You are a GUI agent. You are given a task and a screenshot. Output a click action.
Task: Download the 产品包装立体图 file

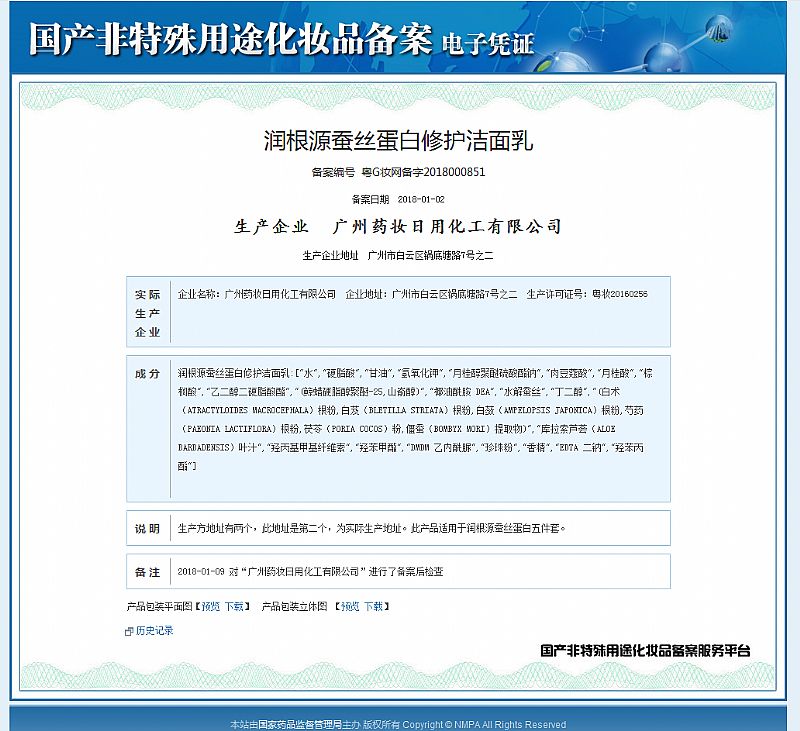[372, 606]
